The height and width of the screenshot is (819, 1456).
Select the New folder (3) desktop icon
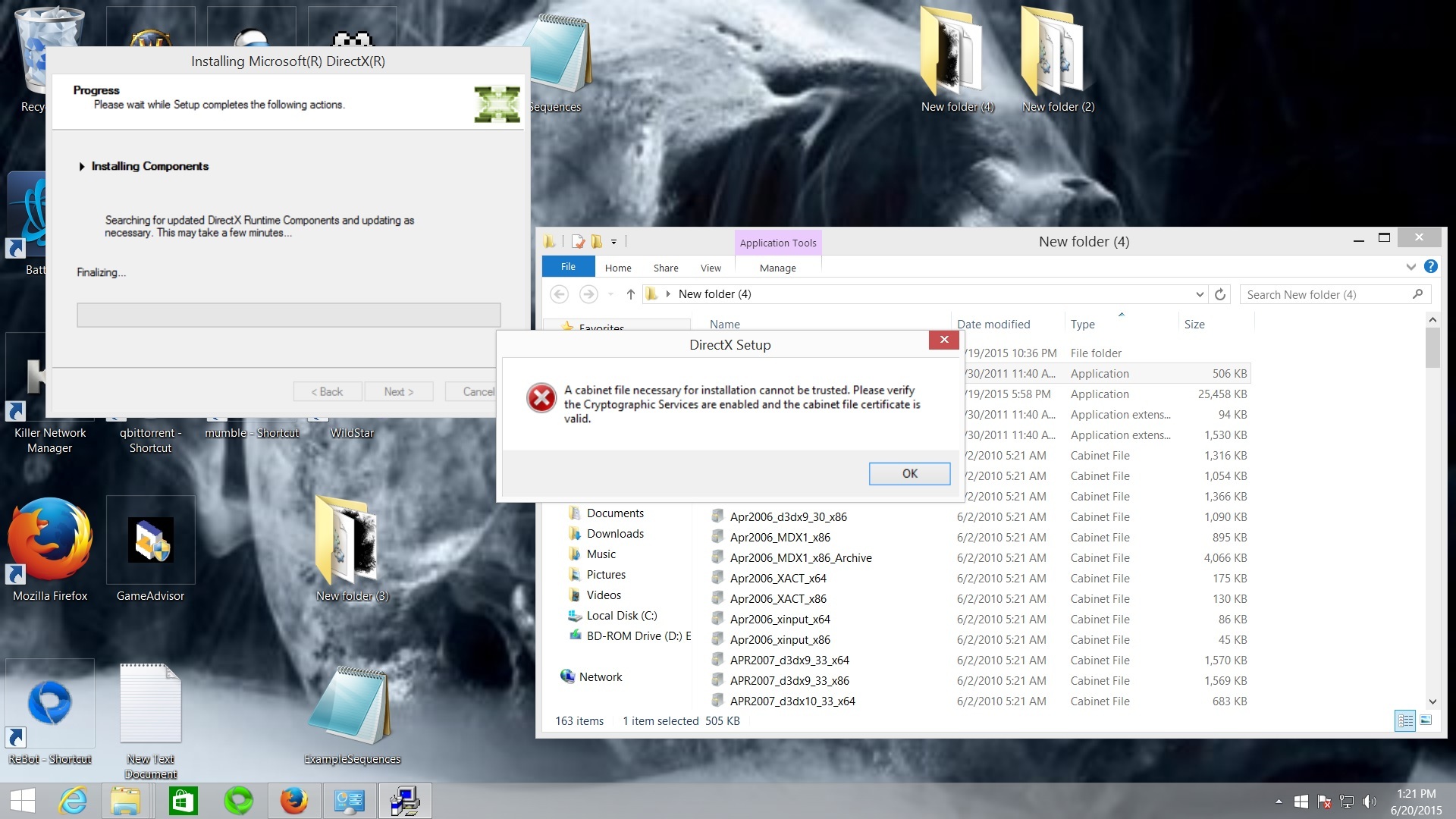(x=352, y=550)
